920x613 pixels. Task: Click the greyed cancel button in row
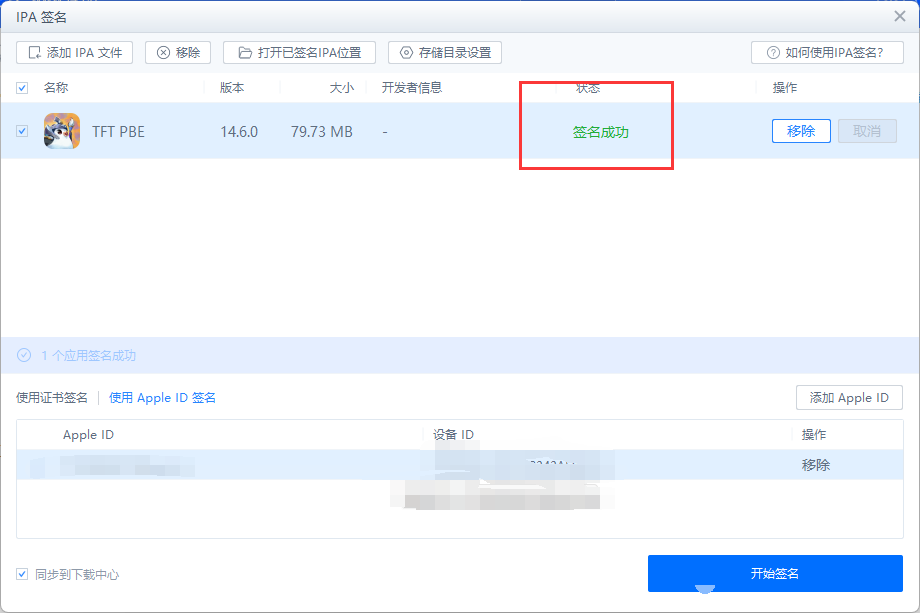867,131
